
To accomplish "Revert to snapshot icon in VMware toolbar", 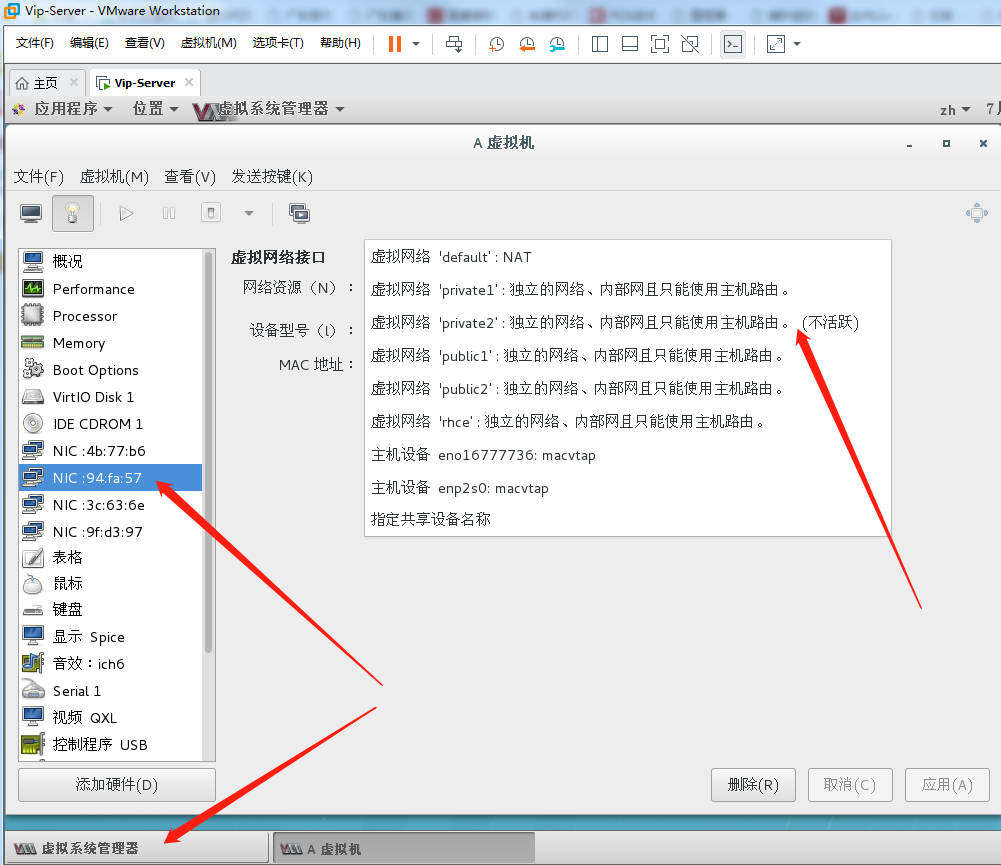I will (x=527, y=44).
